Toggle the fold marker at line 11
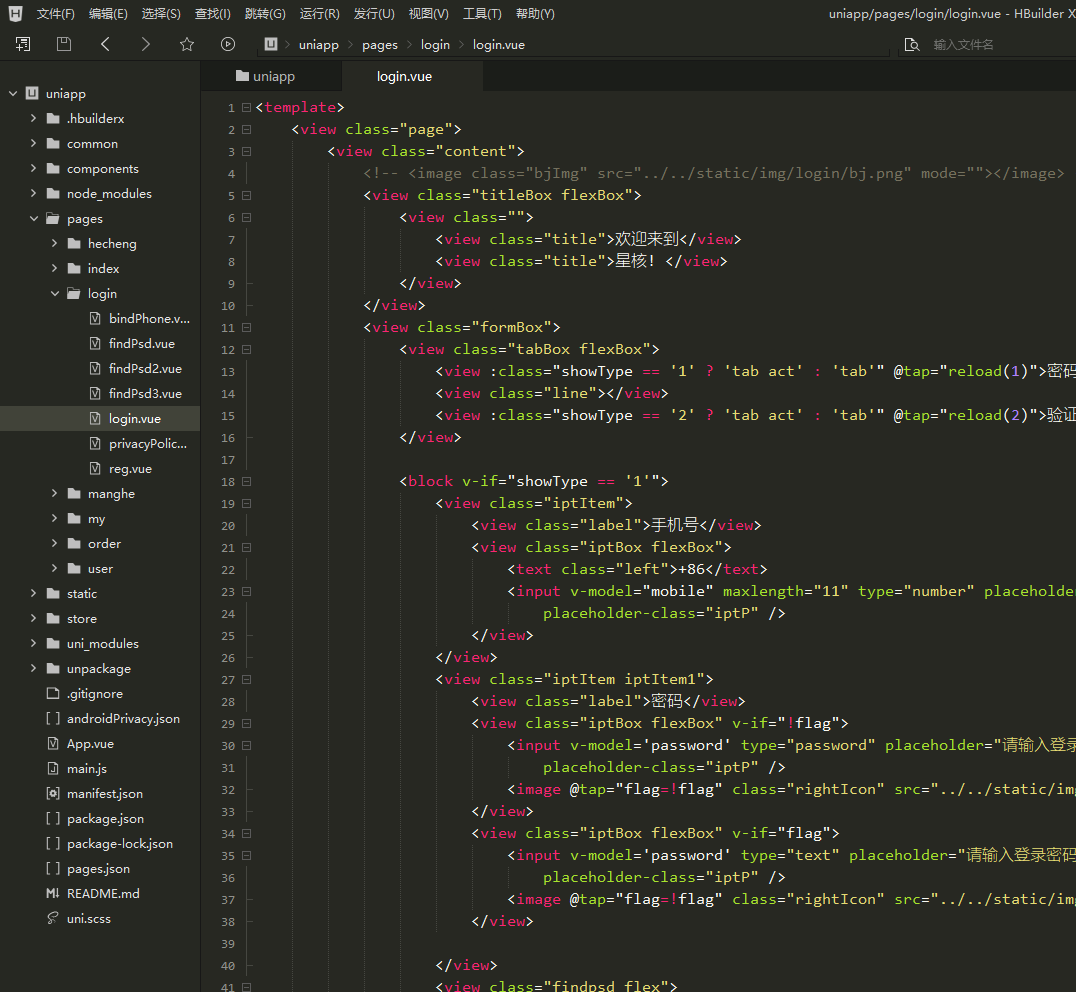 [x=246, y=328]
